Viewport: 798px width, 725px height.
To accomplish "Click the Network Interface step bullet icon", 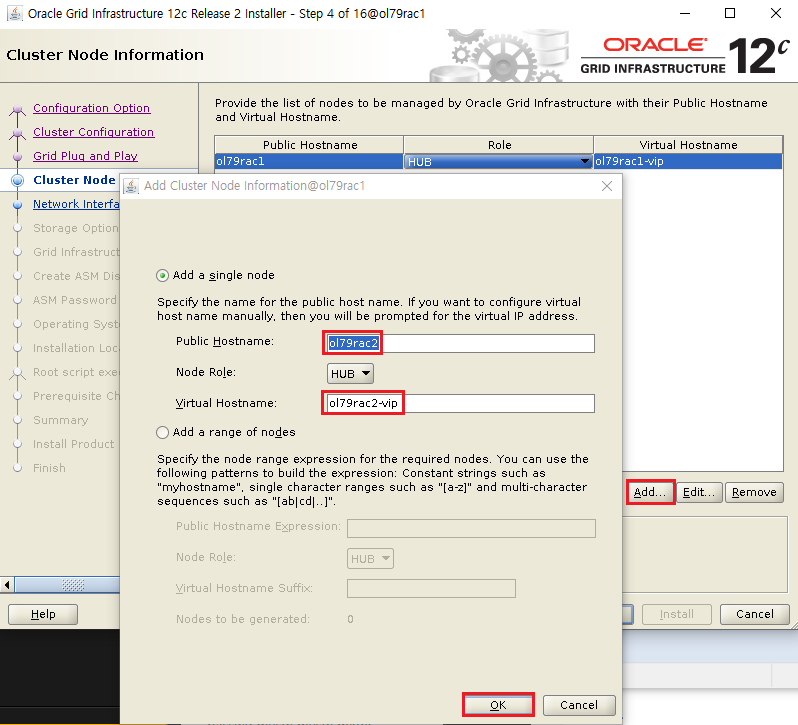I will pos(17,205).
